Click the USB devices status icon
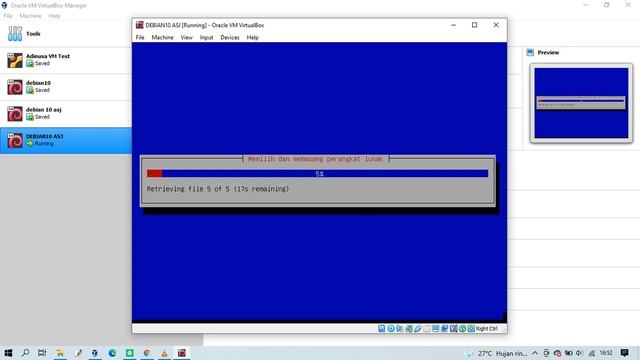This screenshot has height=360, width=640. point(418,329)
